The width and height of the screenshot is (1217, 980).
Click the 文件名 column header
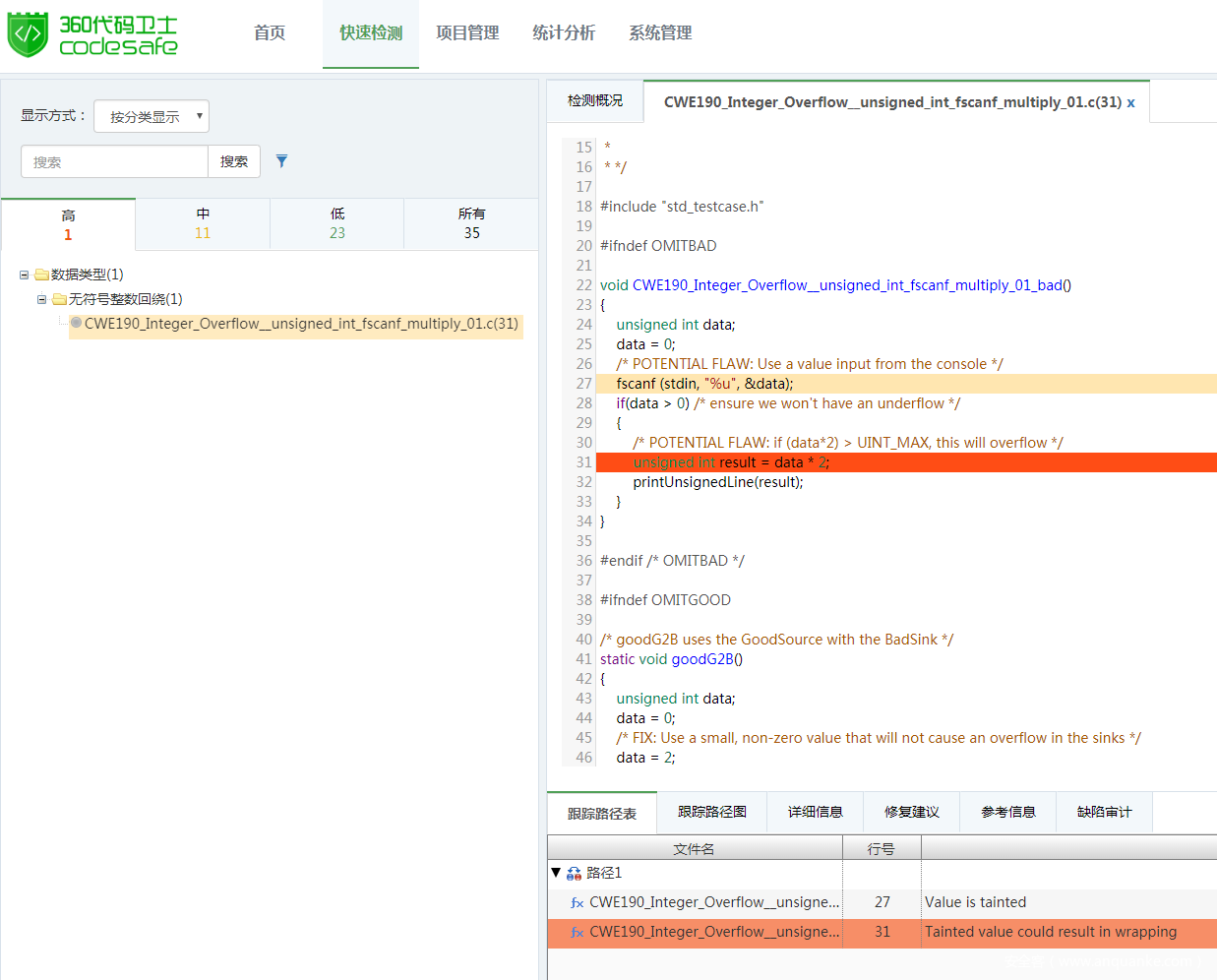[x=694, y=849]
